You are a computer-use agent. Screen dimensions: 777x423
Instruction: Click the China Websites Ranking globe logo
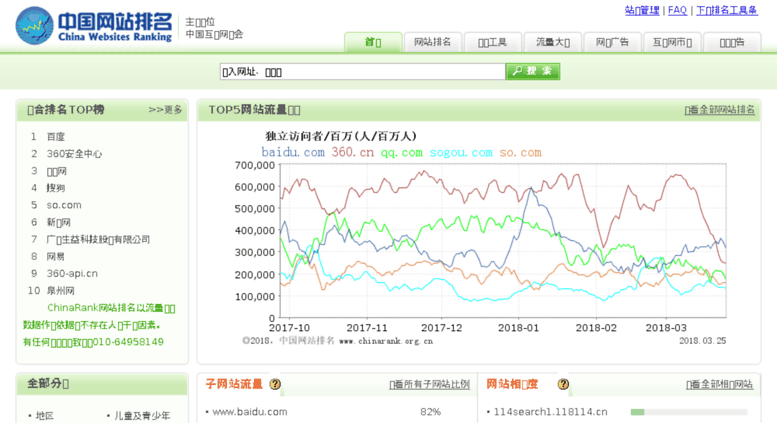(x=34, y=25)
